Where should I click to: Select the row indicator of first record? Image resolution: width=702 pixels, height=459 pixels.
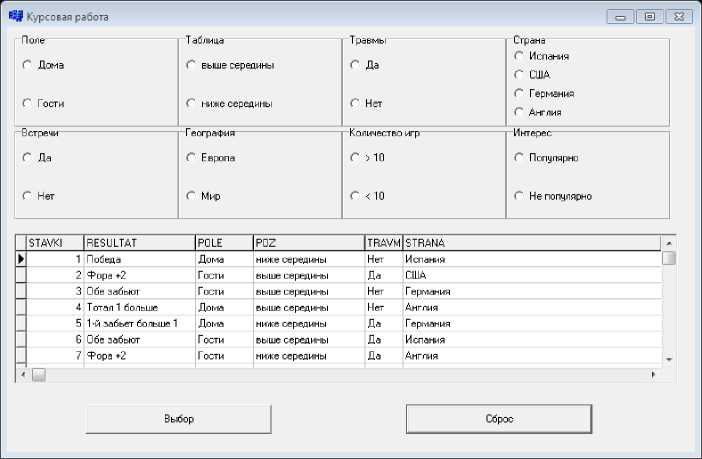[20, 259]
